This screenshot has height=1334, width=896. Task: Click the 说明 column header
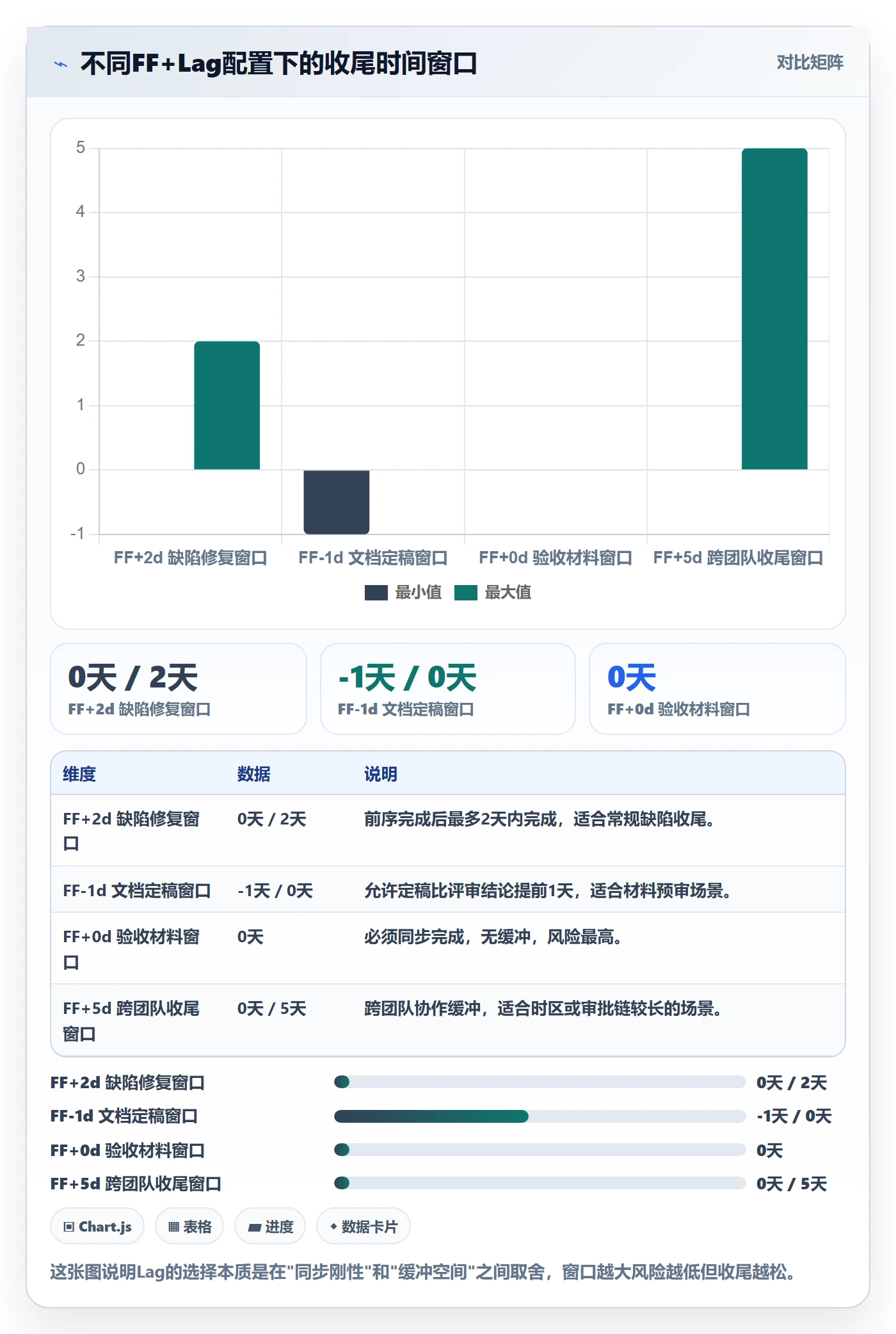[x=381, y=774]
